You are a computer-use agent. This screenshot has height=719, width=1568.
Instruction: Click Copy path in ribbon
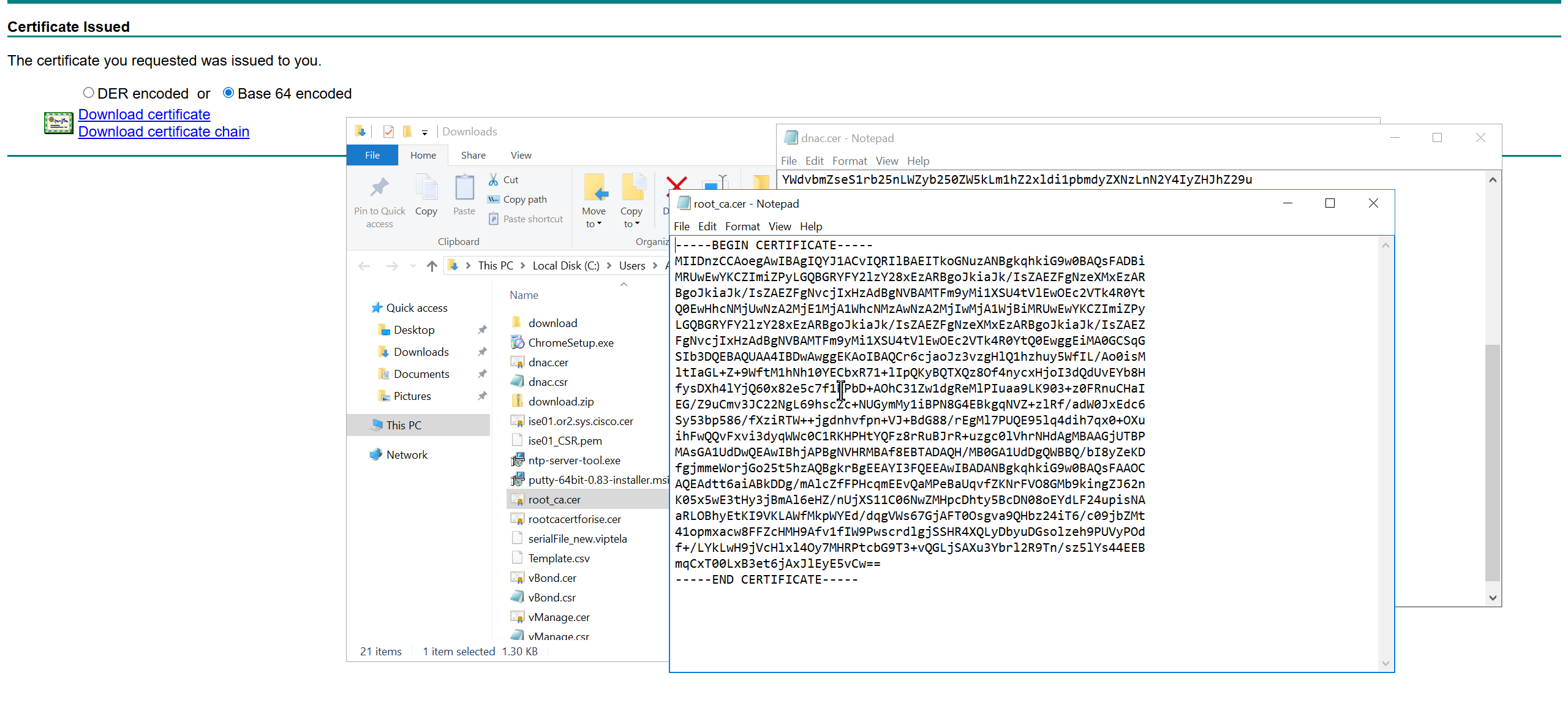525,199
